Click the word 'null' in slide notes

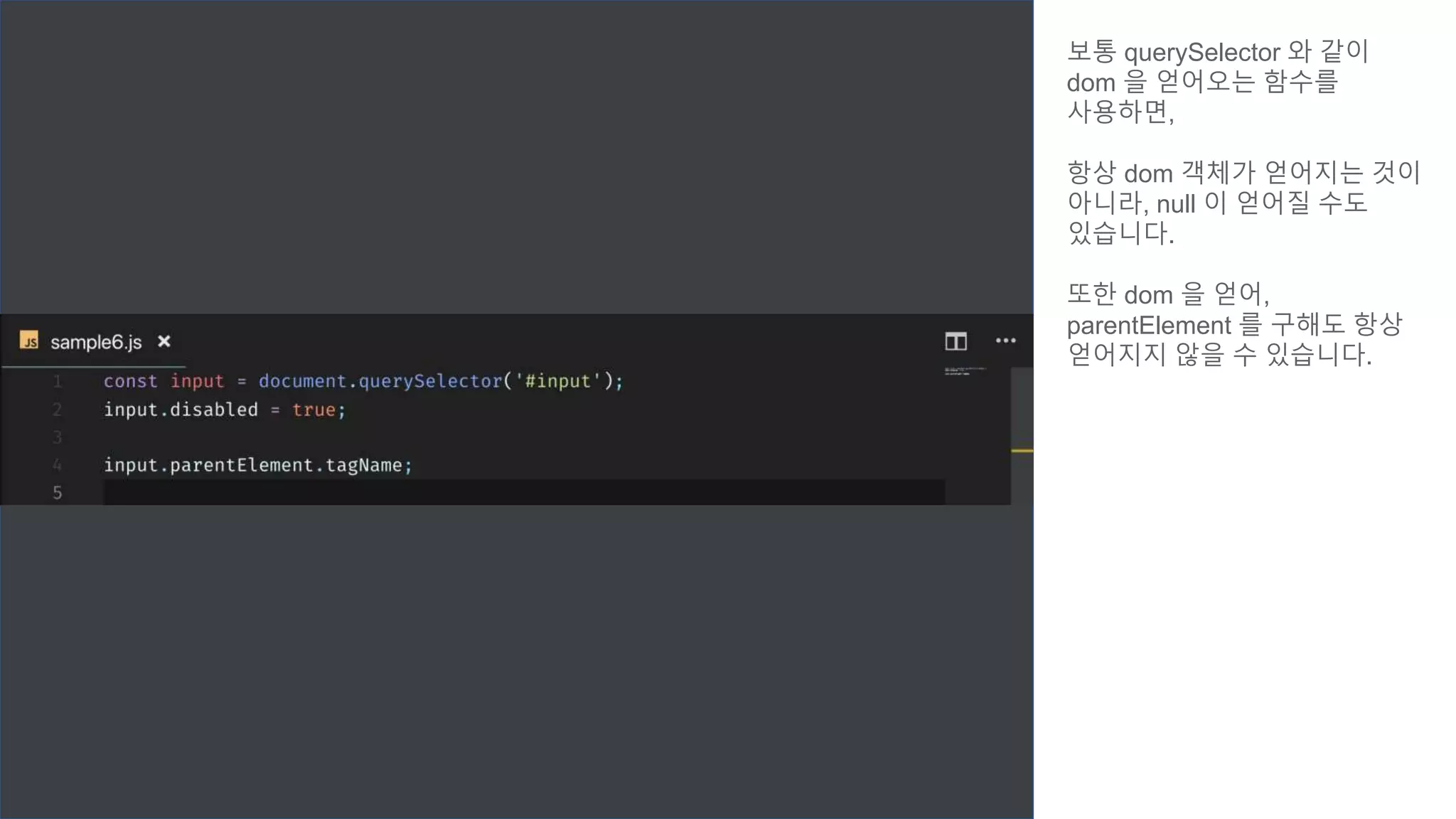1176,204
